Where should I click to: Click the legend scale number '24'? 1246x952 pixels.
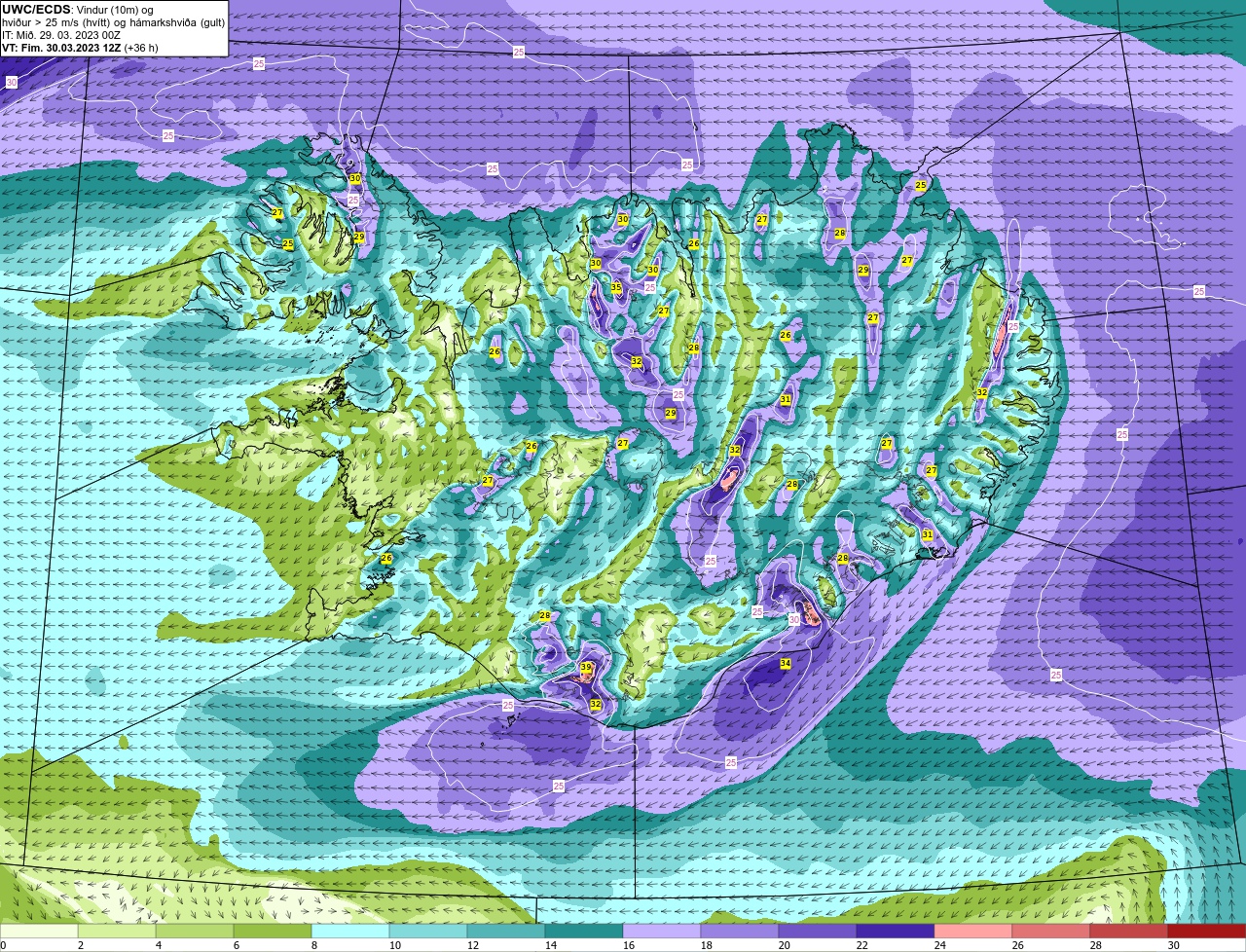point(940,945)
